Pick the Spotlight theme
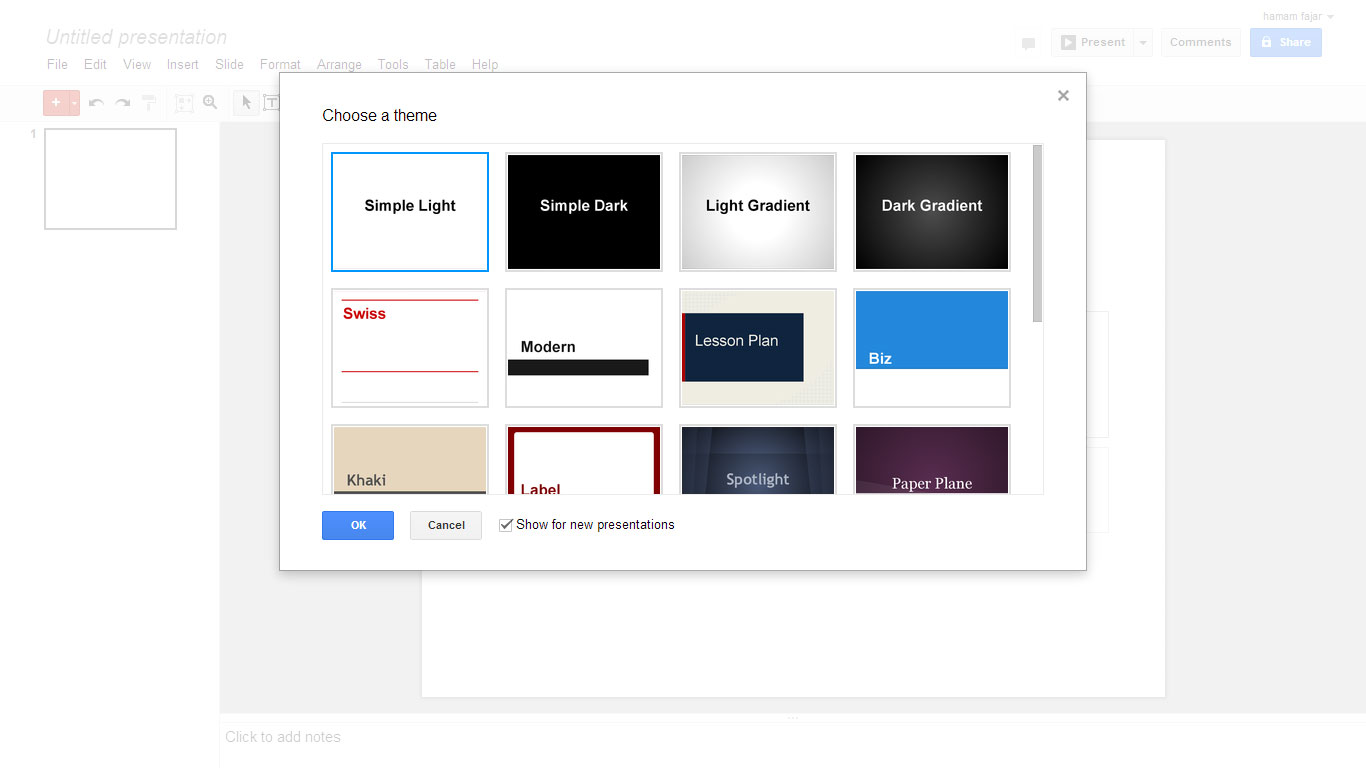Image resolution: width=1366 pixels, height=768 pixels. 758,459
